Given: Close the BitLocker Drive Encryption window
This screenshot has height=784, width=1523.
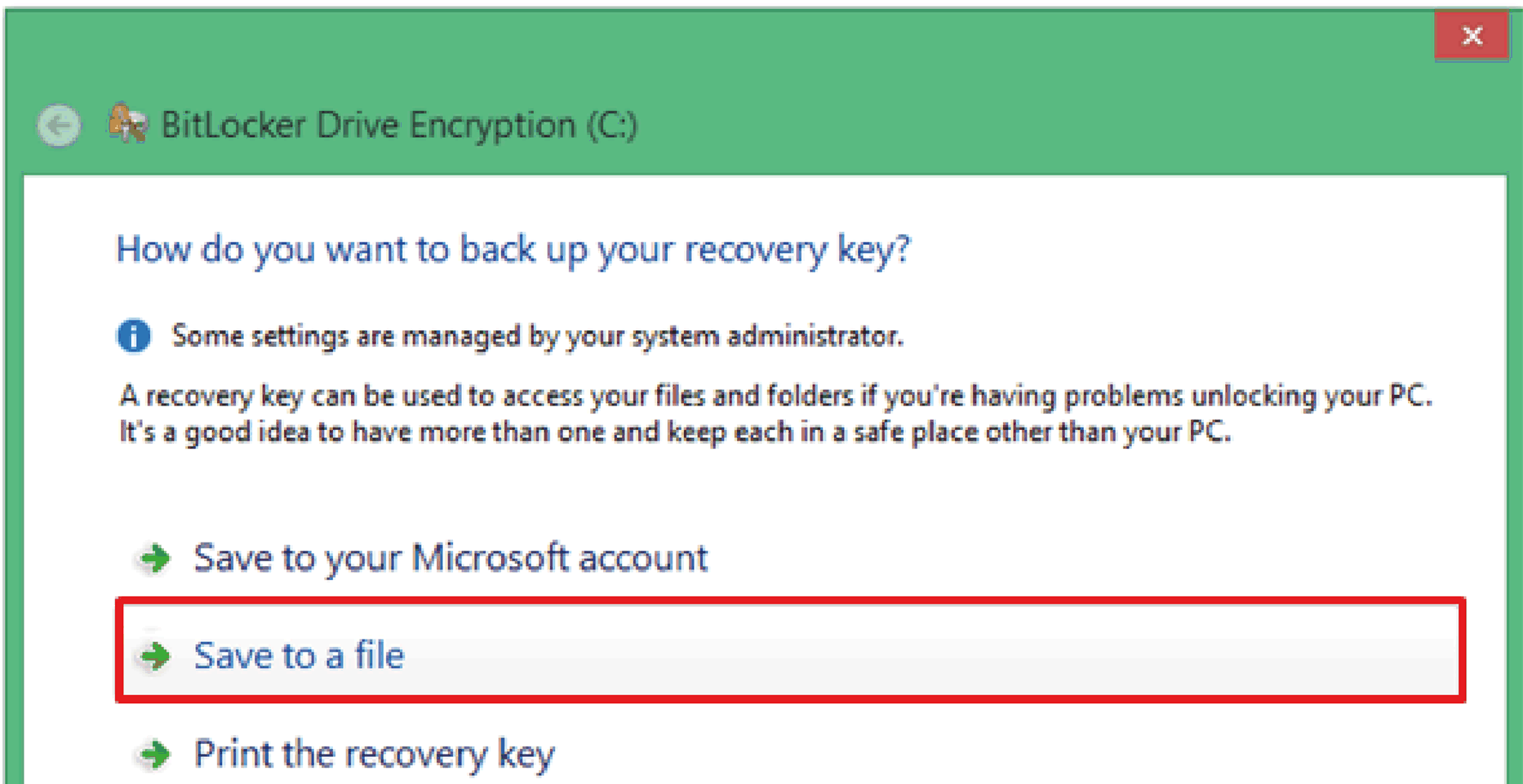Looking at the screenshot, I should pos(1472,36).
